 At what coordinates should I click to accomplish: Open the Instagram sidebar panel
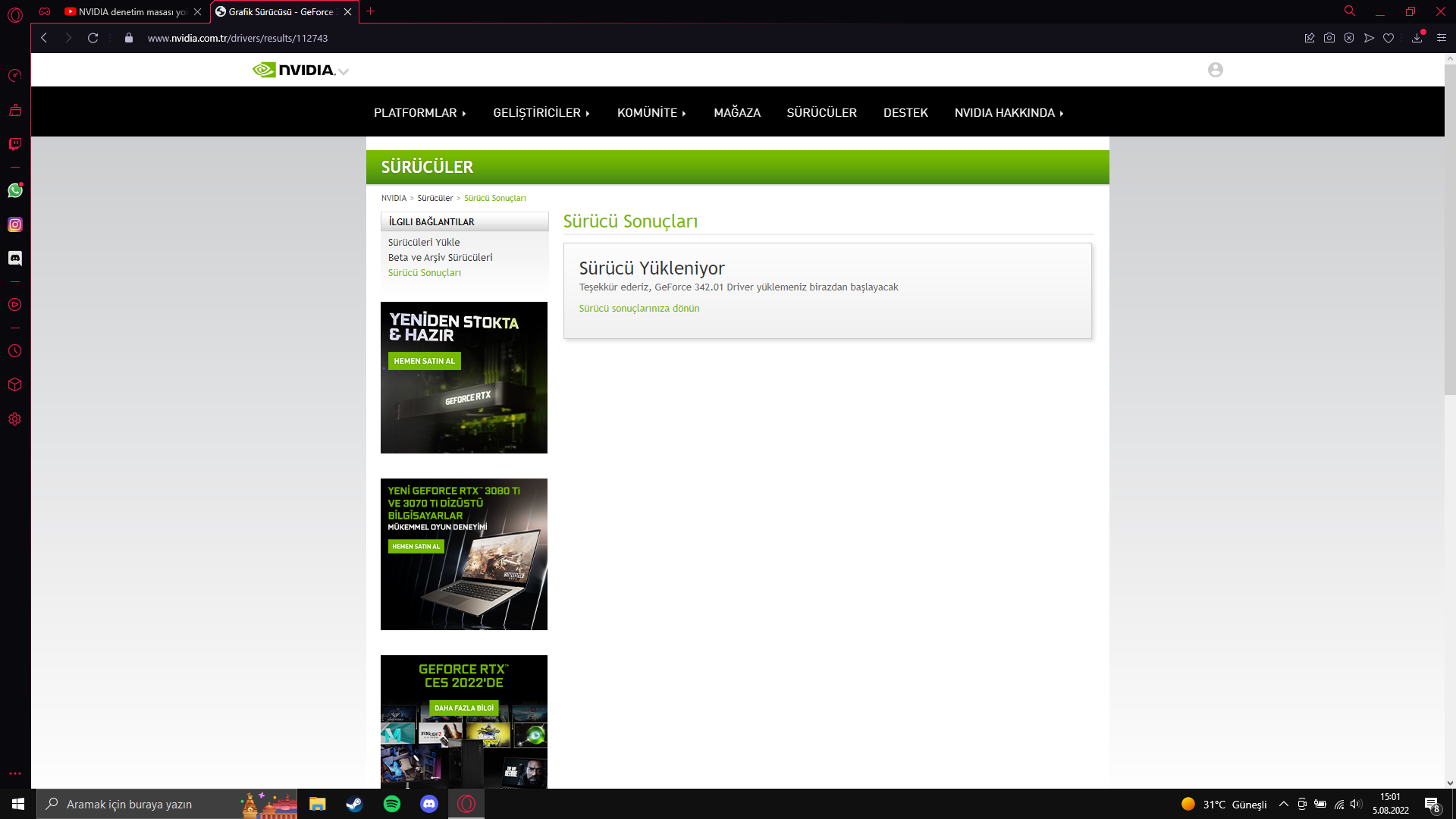pos(15,224)
